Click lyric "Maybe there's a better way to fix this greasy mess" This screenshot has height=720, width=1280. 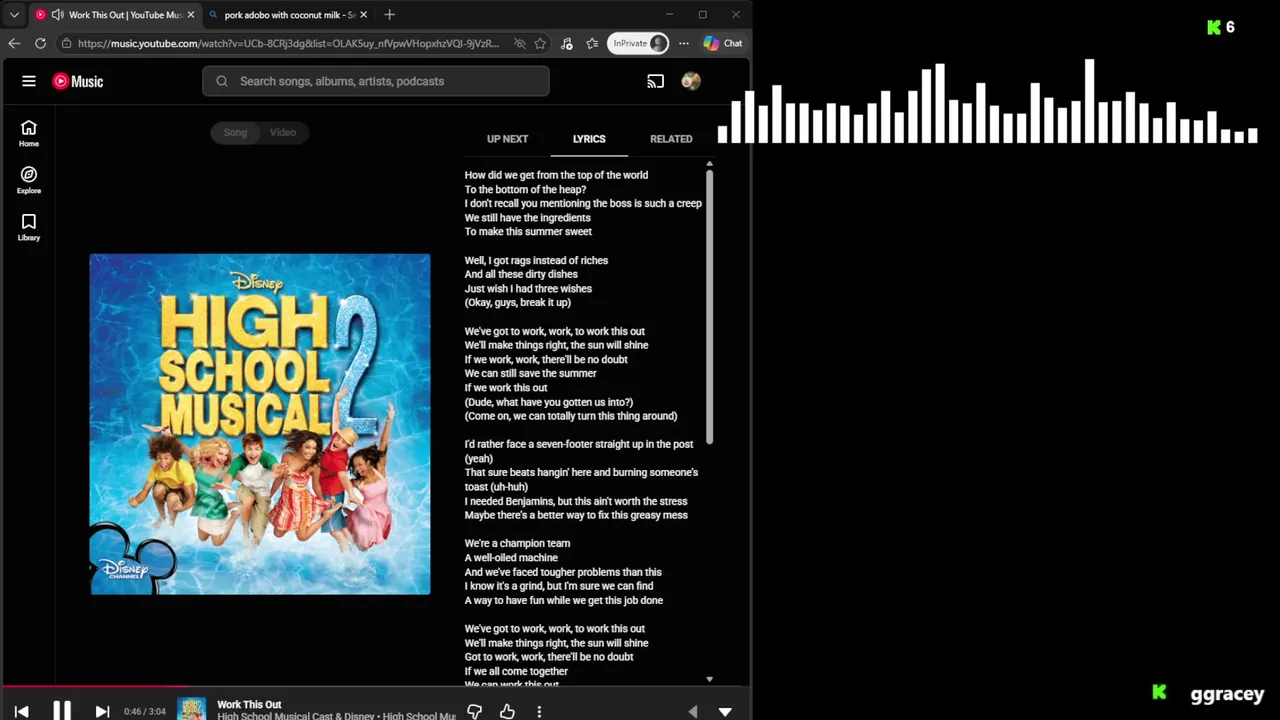coord(576,516)
